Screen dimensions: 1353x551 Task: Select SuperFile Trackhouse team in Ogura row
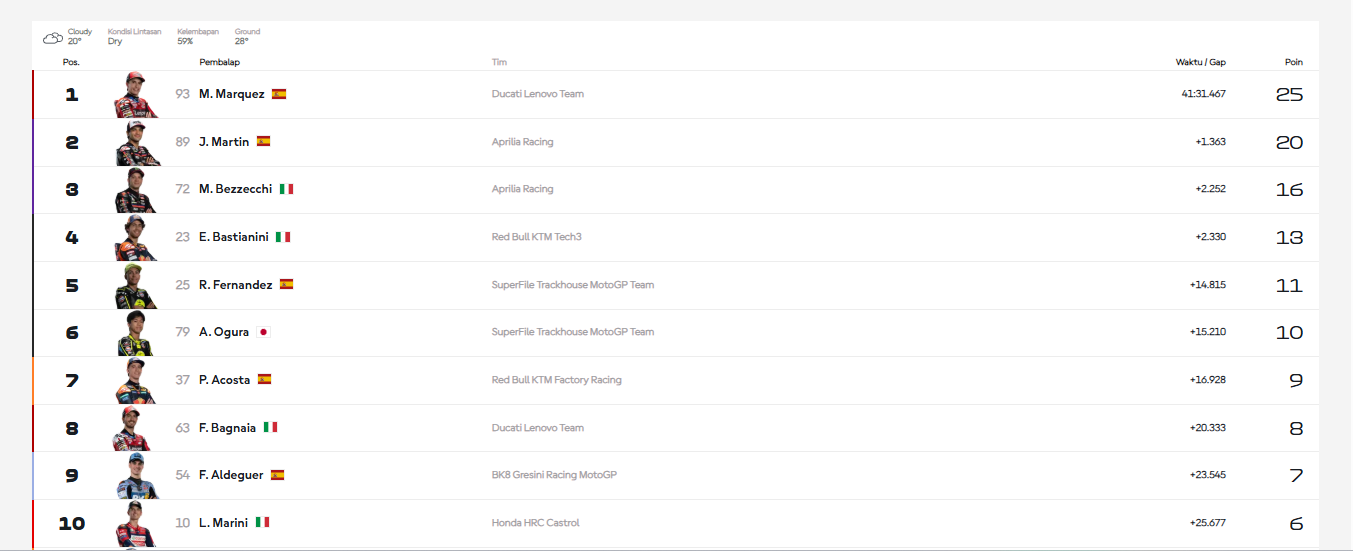[573, 332]
